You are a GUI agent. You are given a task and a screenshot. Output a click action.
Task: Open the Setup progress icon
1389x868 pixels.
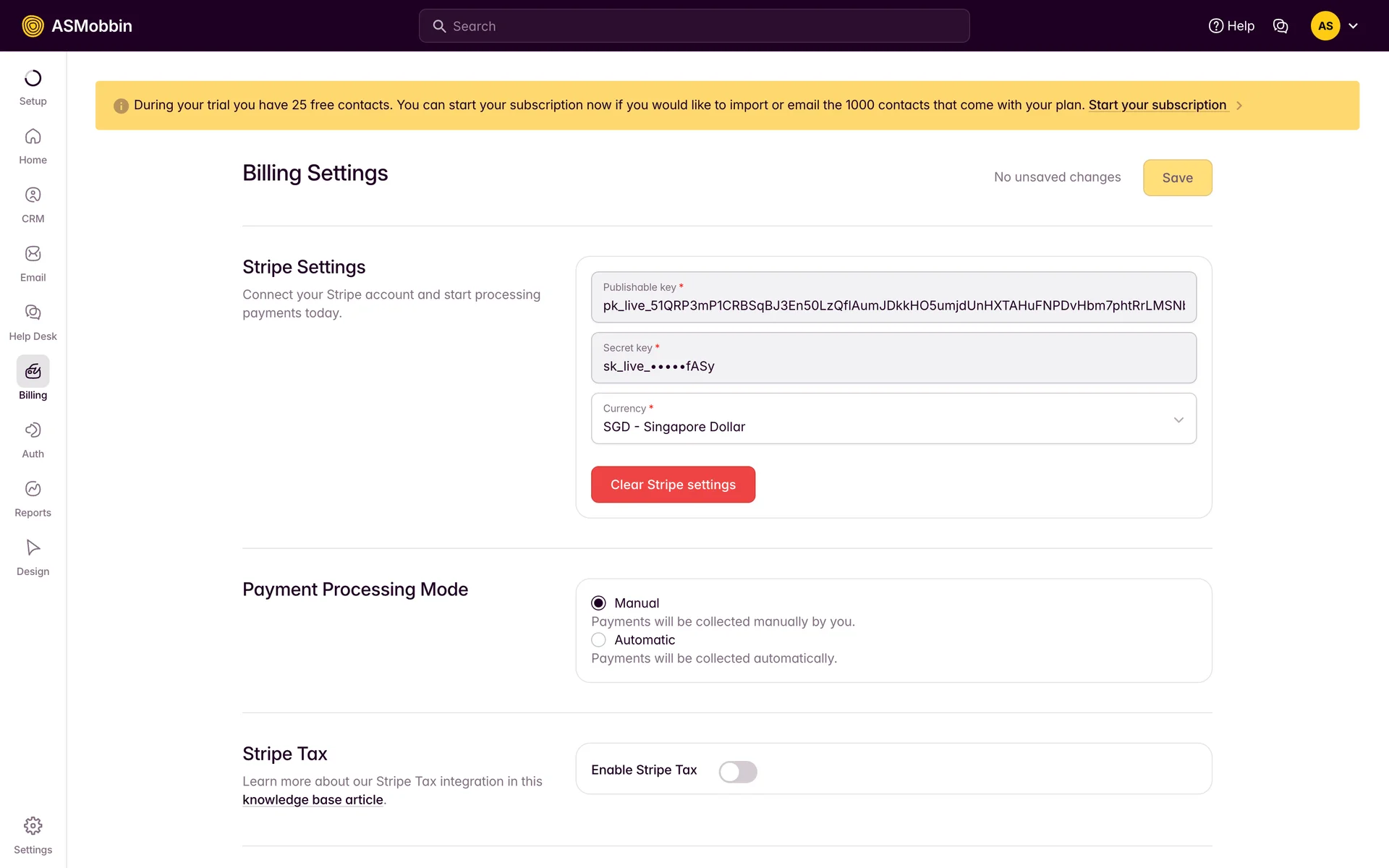(x=33, y=78)
